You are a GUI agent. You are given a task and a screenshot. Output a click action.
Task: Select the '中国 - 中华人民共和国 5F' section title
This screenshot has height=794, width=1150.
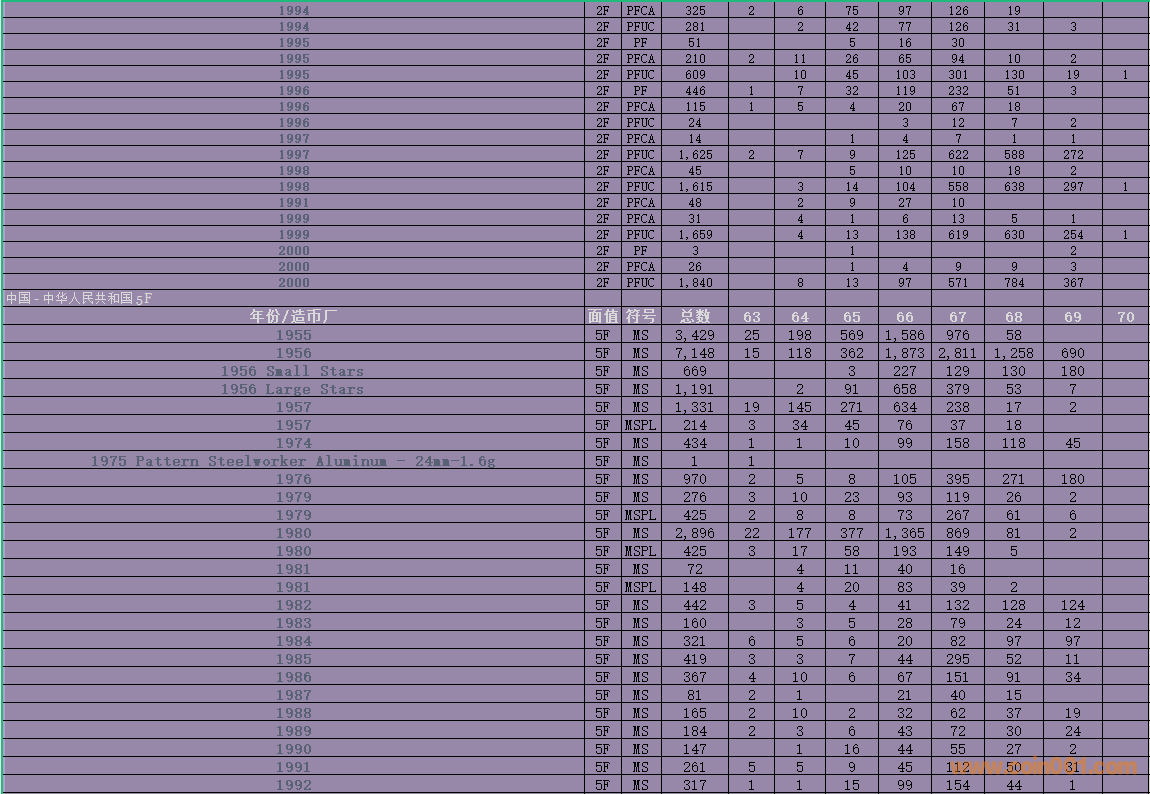click(x=79, y=298)
